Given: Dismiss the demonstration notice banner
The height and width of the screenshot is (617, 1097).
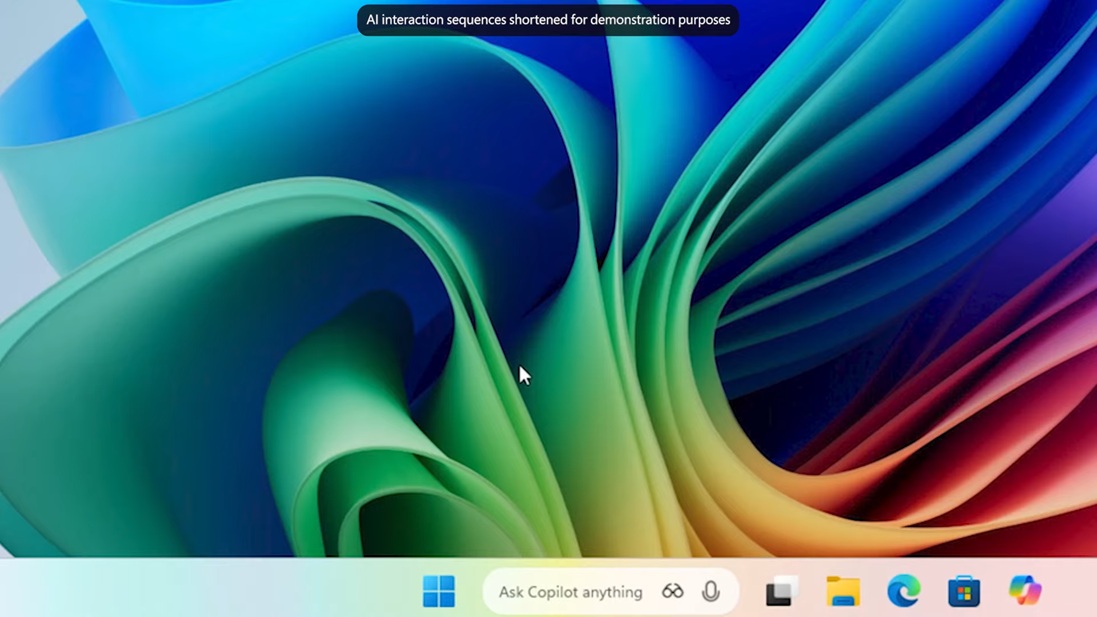Looking at the screenshot, I should [x=547, y=19].
